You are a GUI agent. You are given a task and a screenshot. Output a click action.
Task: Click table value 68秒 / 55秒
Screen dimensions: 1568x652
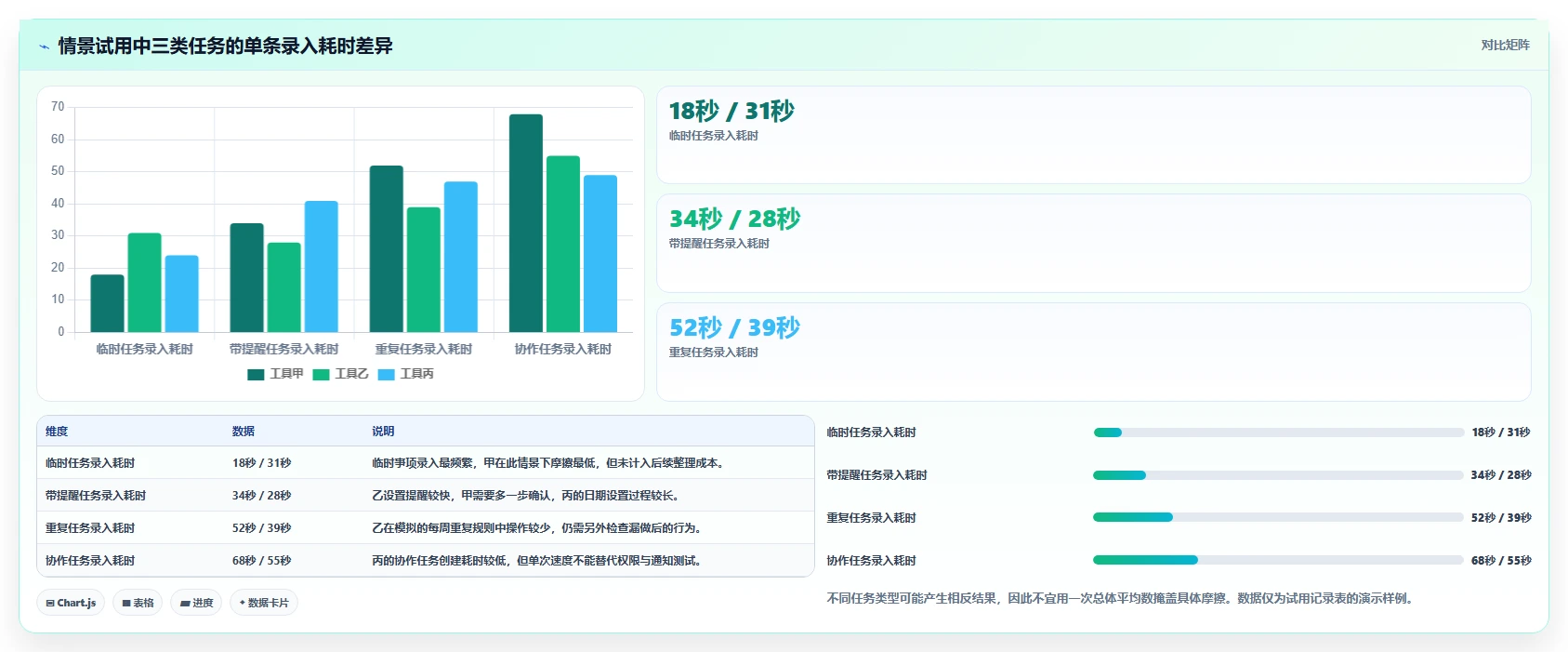(262, 561)
